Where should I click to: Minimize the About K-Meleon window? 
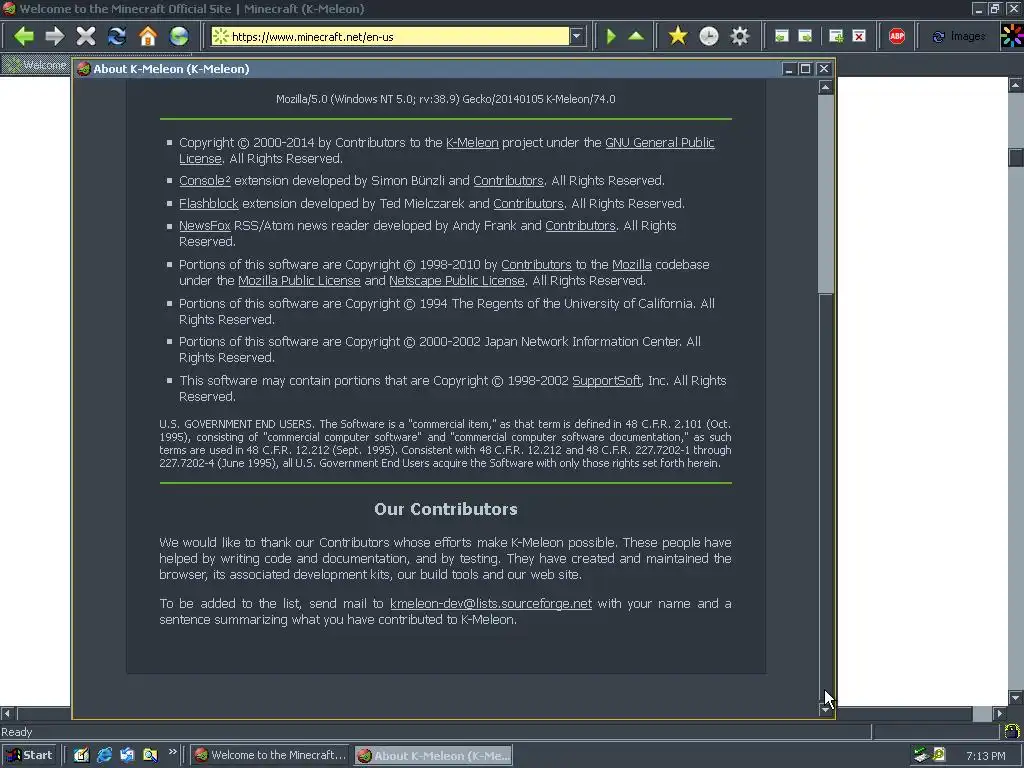pos(789,69)
